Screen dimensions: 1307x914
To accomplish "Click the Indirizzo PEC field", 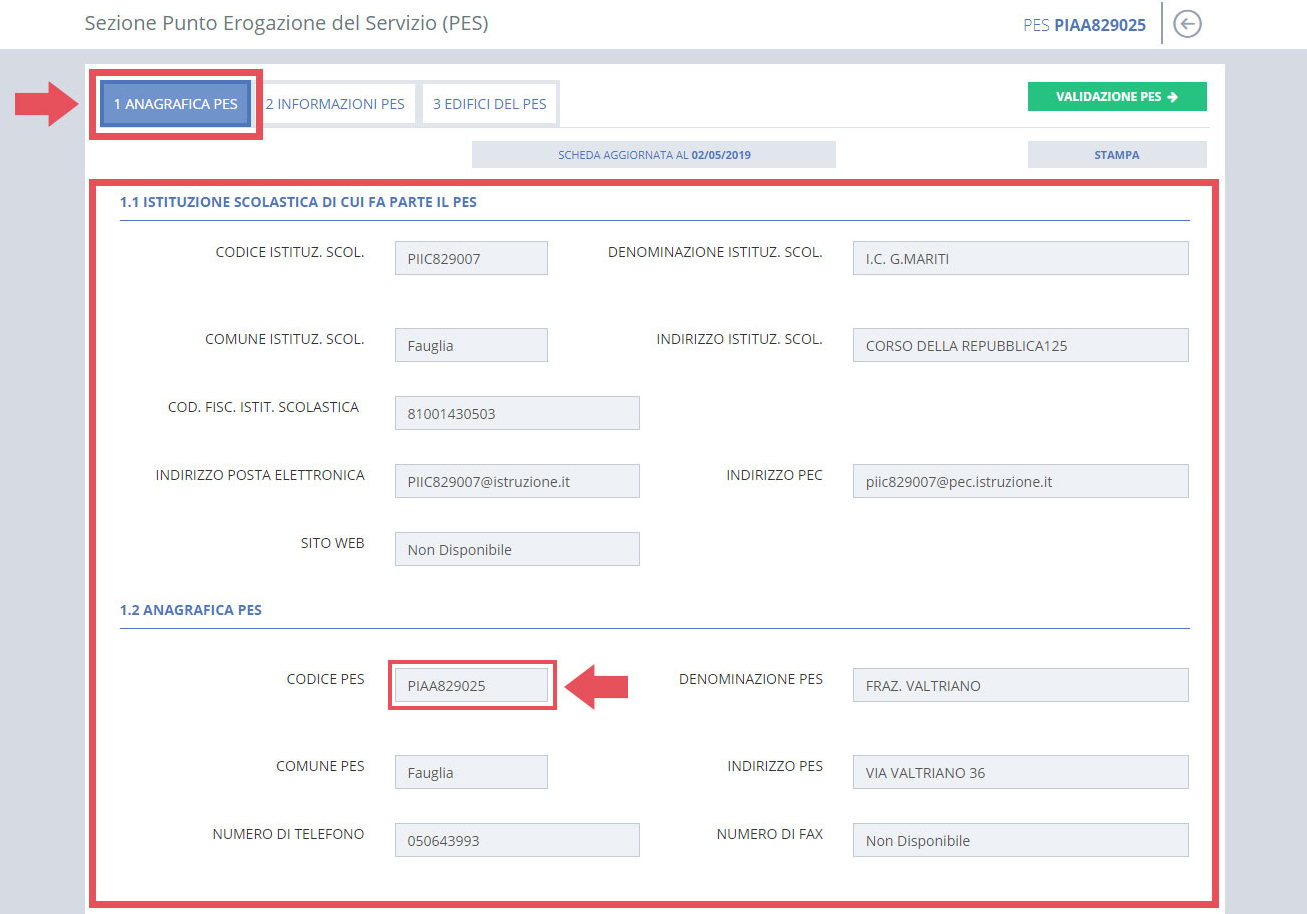I will [x=1020, y=481].
